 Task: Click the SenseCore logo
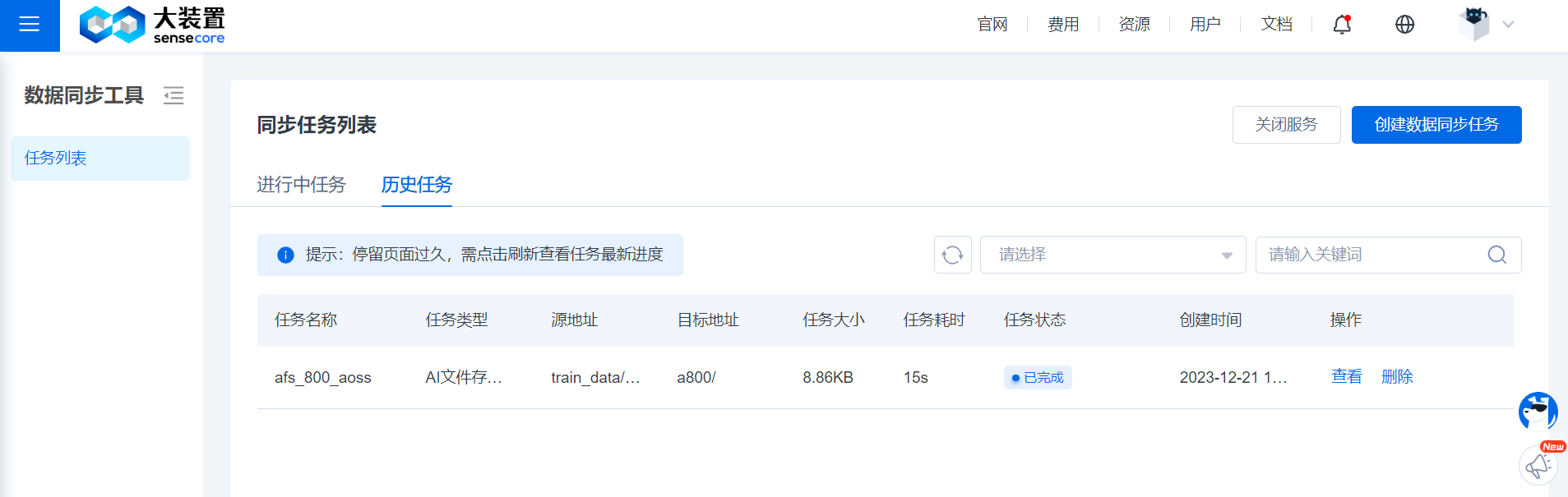click(152, 25)
